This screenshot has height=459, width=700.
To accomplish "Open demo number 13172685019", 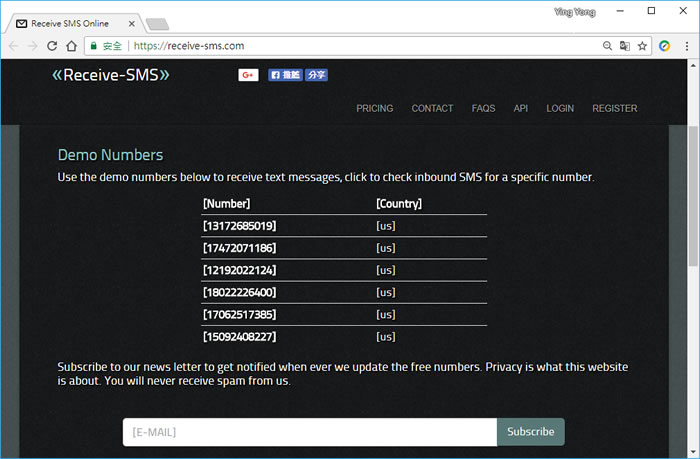I will coord(239,226).
